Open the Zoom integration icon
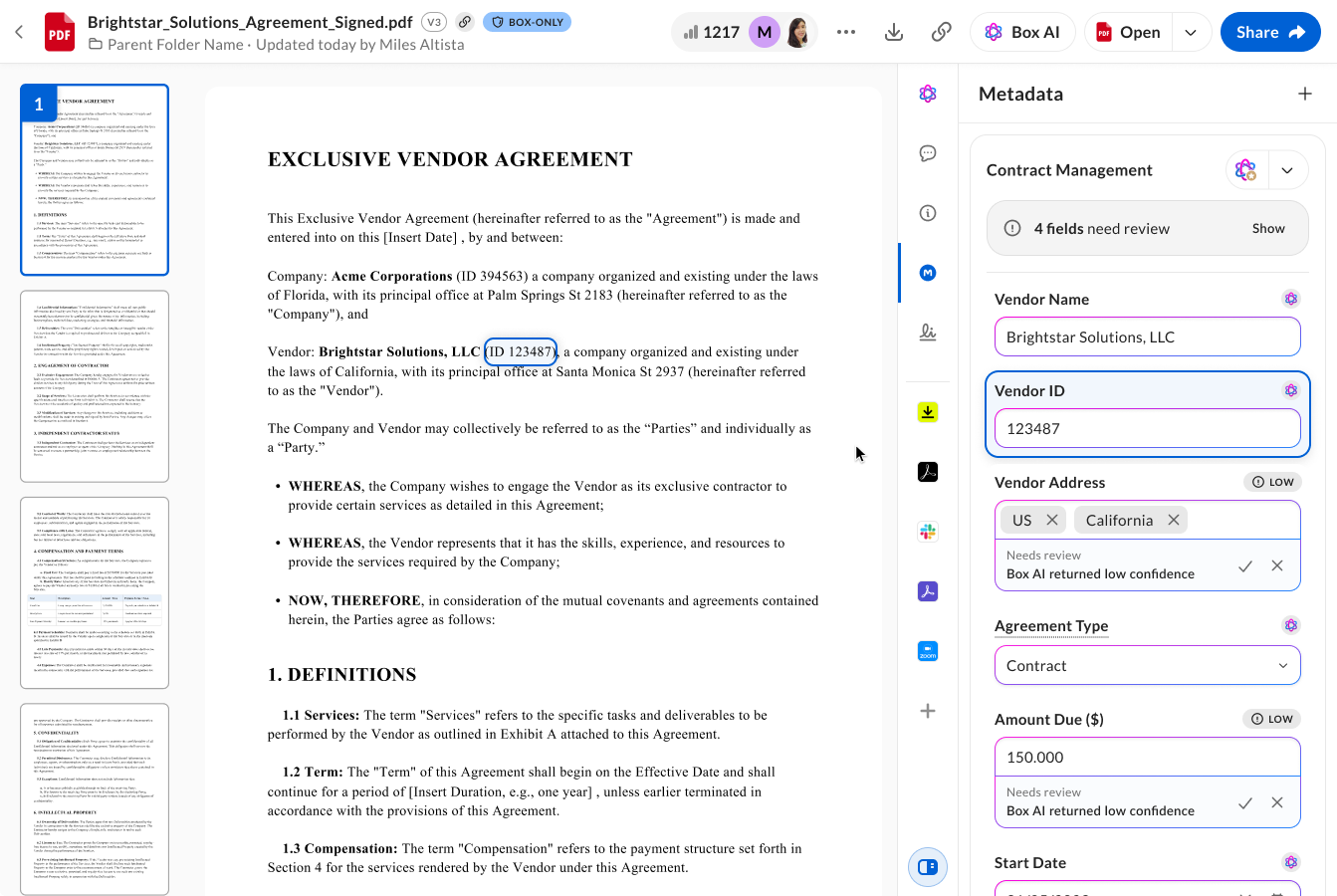1337x896 pixels. (x=927, y=650)
